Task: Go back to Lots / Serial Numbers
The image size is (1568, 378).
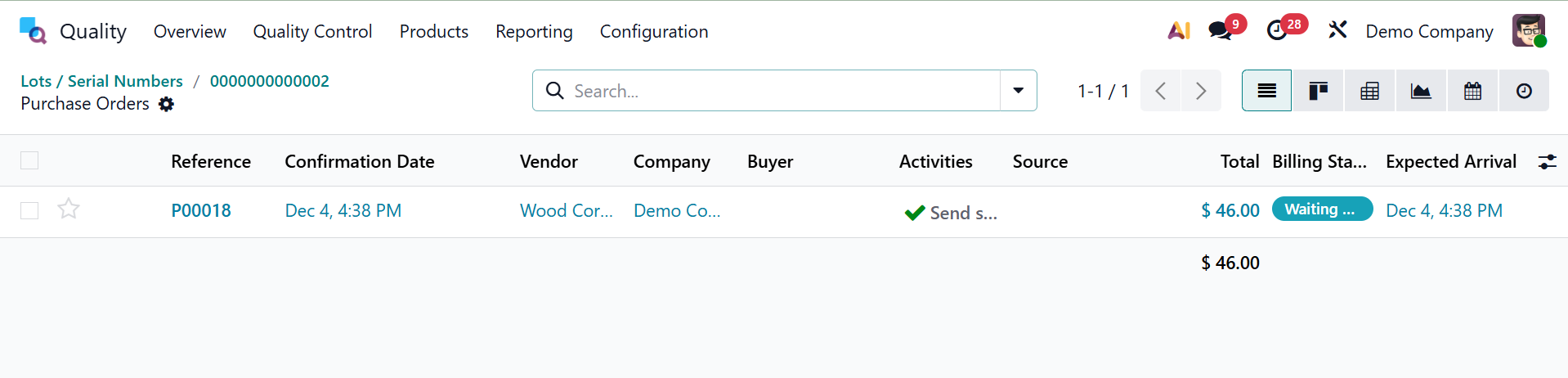Action: (101, 81)
